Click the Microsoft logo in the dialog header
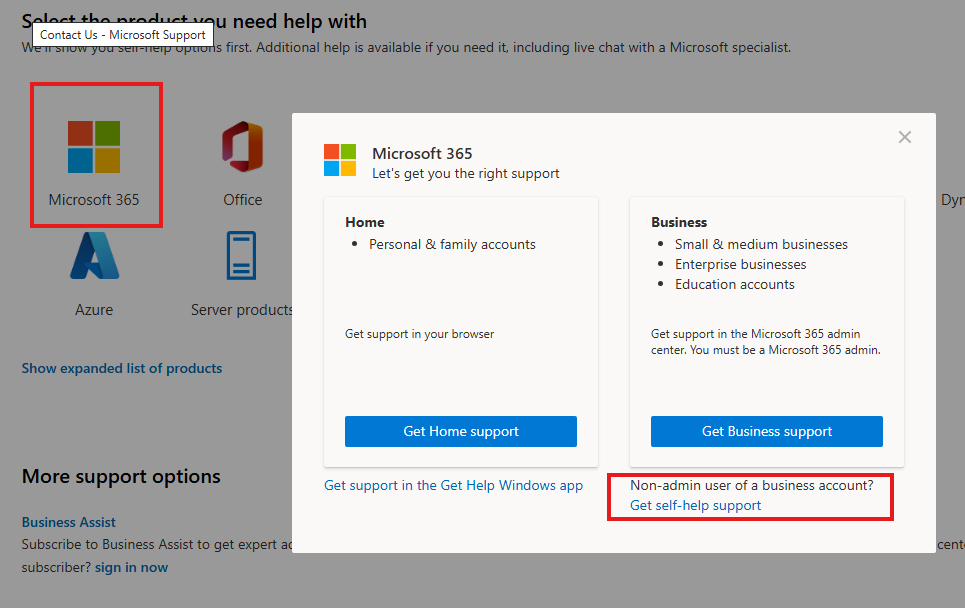Viewport: 965px width, 608px height. 340,160
